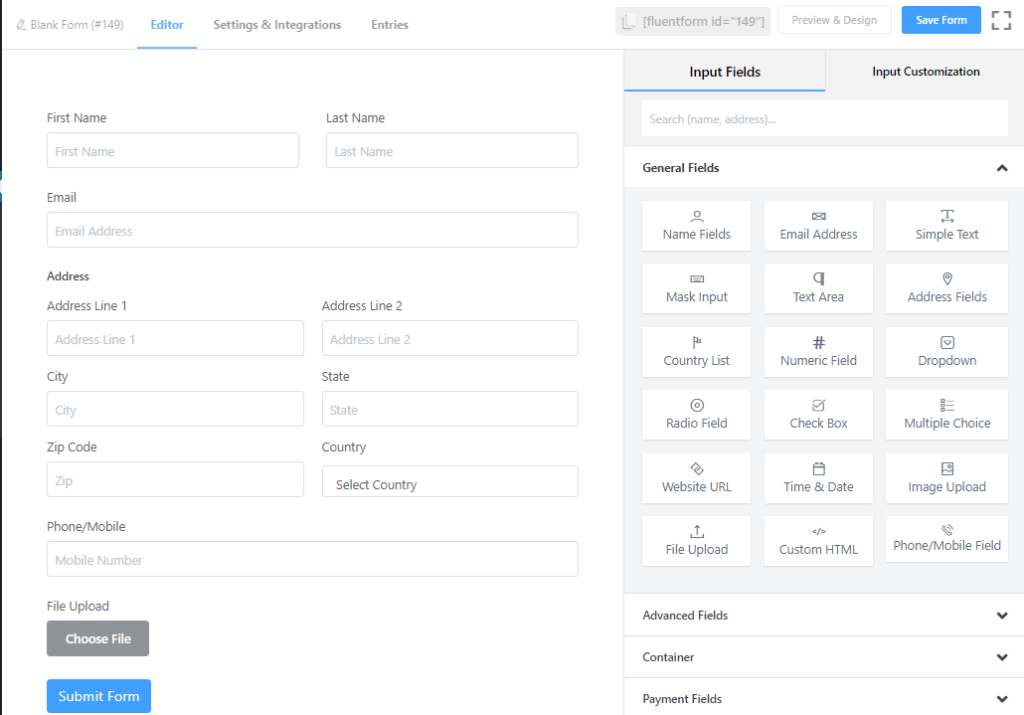Viewport: 1024px width, 715px height.
Task: Open the Payment Fields section
Action: click(822, 698)
